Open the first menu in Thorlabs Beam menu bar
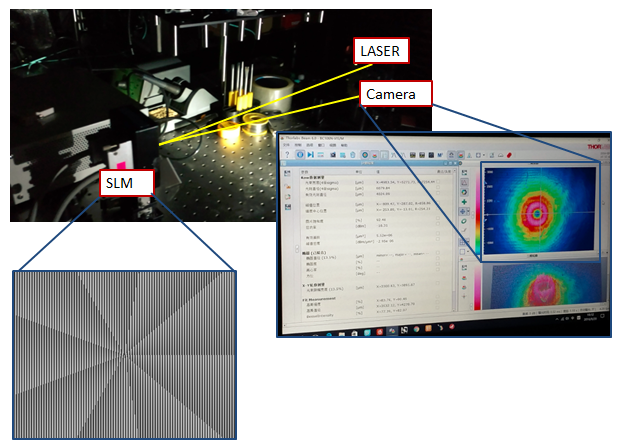This screenshot has width=618, height=444. click(x=287, y=146)
